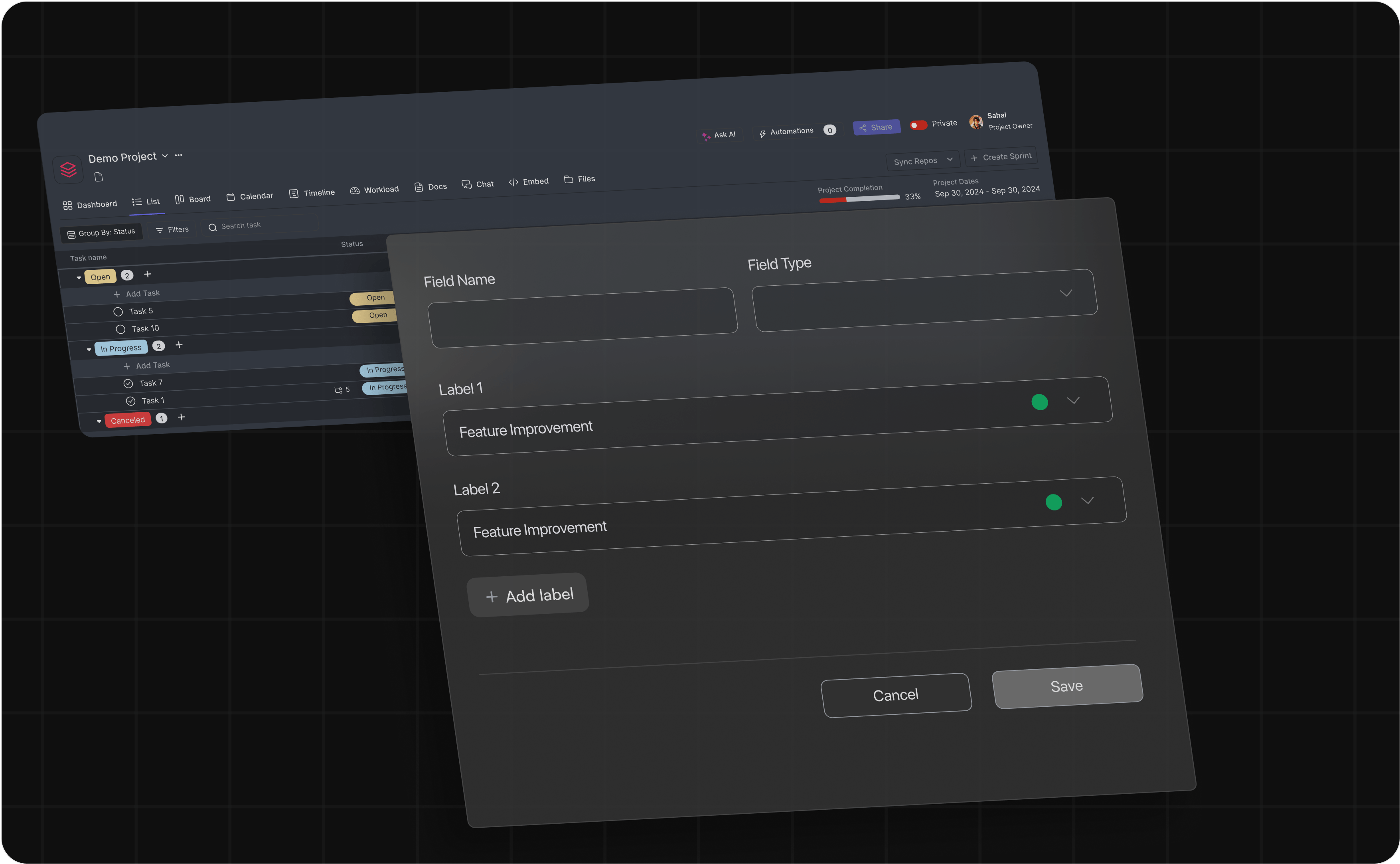Toggle the Private project switch
Screen dimensions: 1400x864
(918, 125)
